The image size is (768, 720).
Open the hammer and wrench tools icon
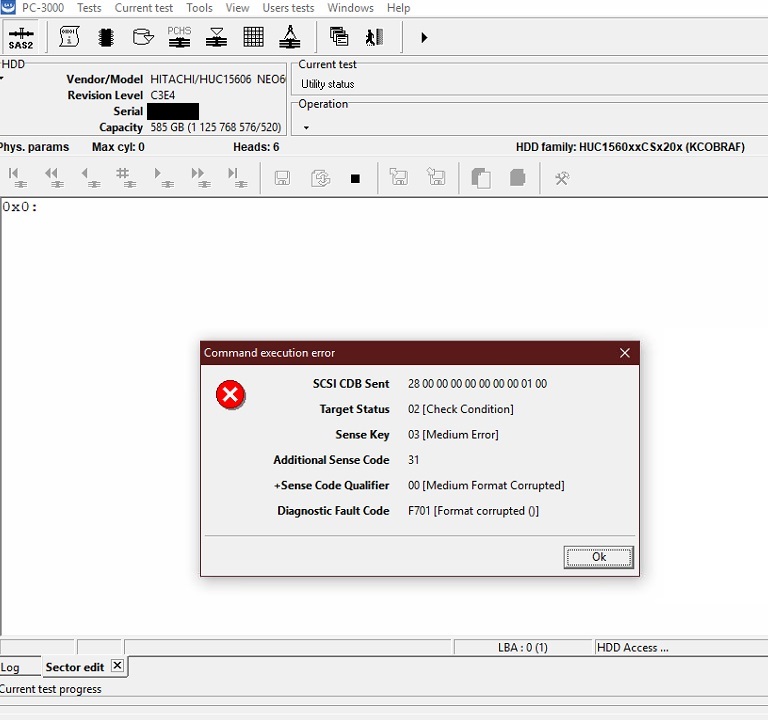click(561, 178)
